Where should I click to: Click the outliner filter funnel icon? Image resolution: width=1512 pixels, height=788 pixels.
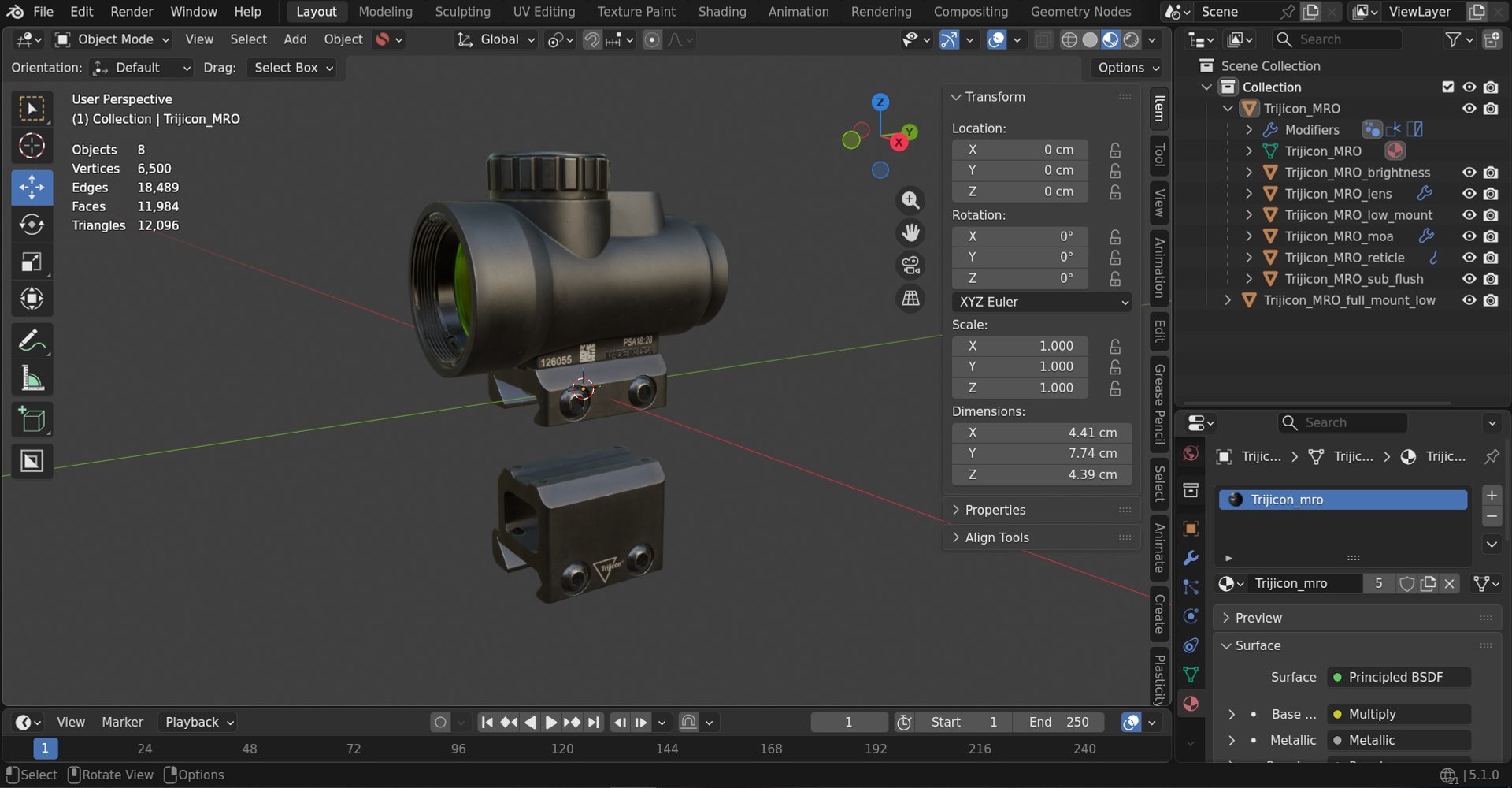point(1453,39)
